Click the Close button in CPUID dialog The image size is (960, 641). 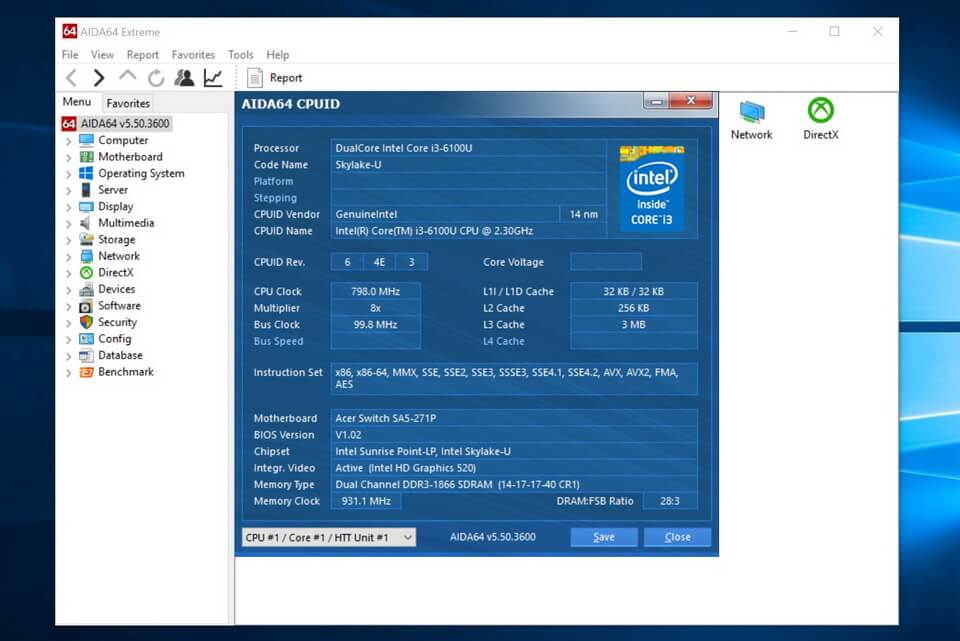click(677, 537)
